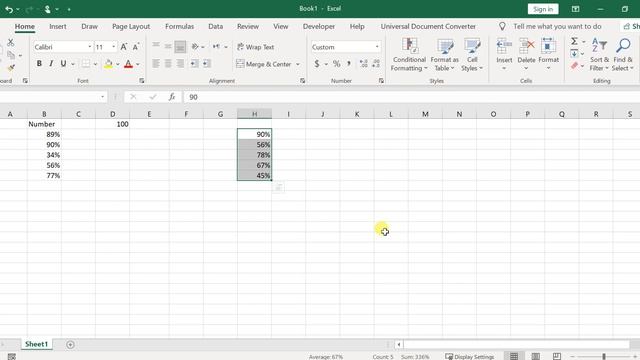The image size is (640, 360).
Task: Click the Borders icon
Action: [x=86, y=64]
